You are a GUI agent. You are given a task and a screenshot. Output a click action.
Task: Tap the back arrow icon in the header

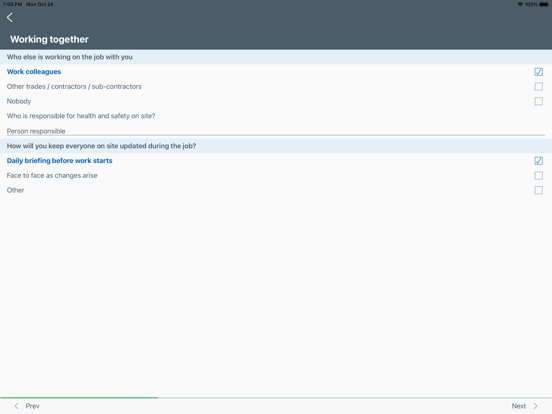point(10,18)
